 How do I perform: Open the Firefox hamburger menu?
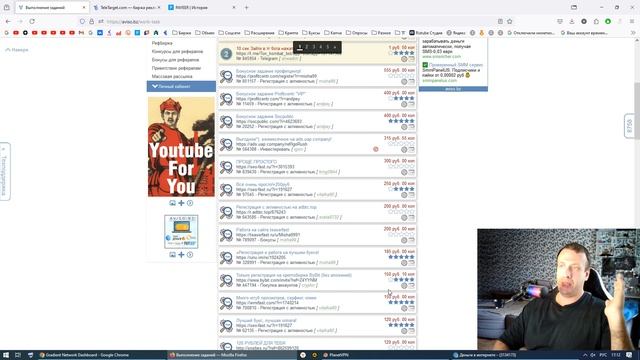pos(632,21)
